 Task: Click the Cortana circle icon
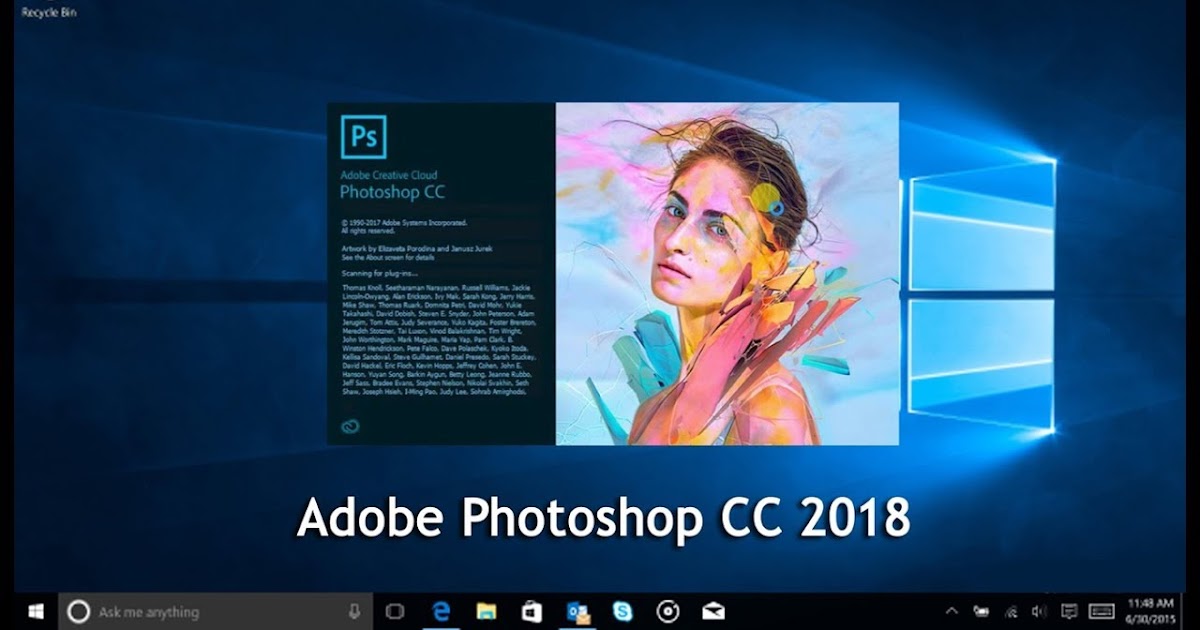pos(80,611)
